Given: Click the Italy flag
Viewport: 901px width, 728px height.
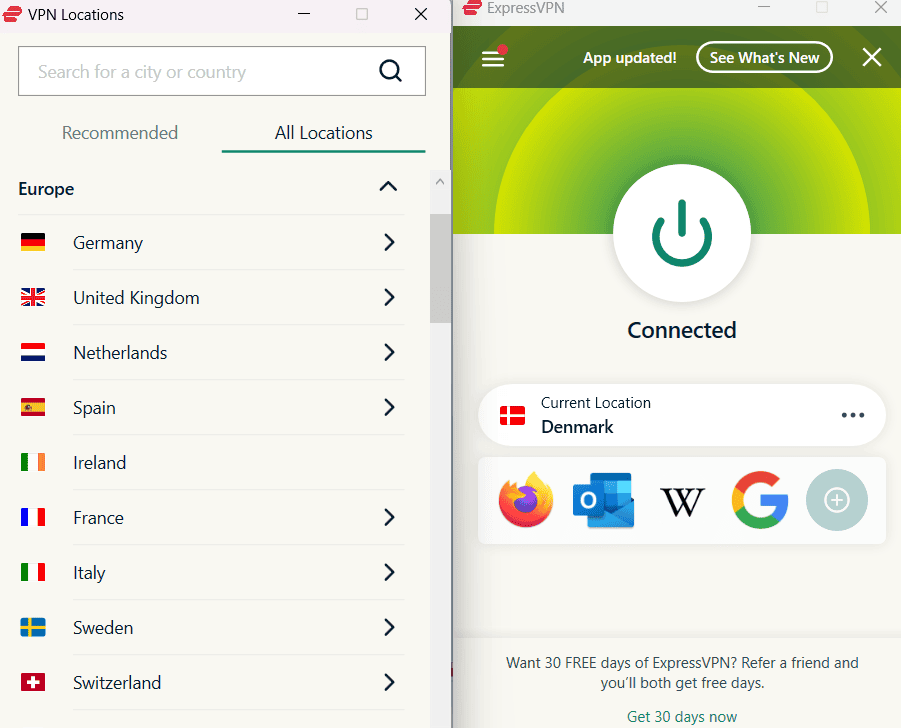Looking at the screenshot, I should [33, 572].
